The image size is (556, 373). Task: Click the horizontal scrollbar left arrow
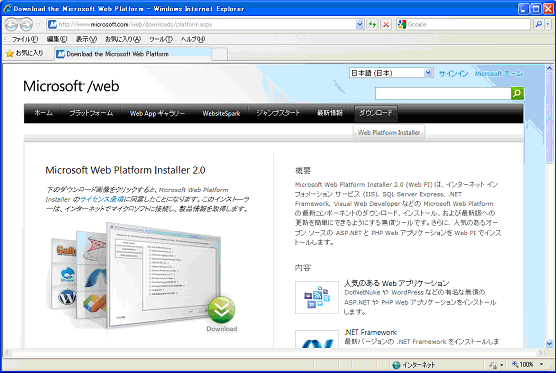(x=7, y=352)
